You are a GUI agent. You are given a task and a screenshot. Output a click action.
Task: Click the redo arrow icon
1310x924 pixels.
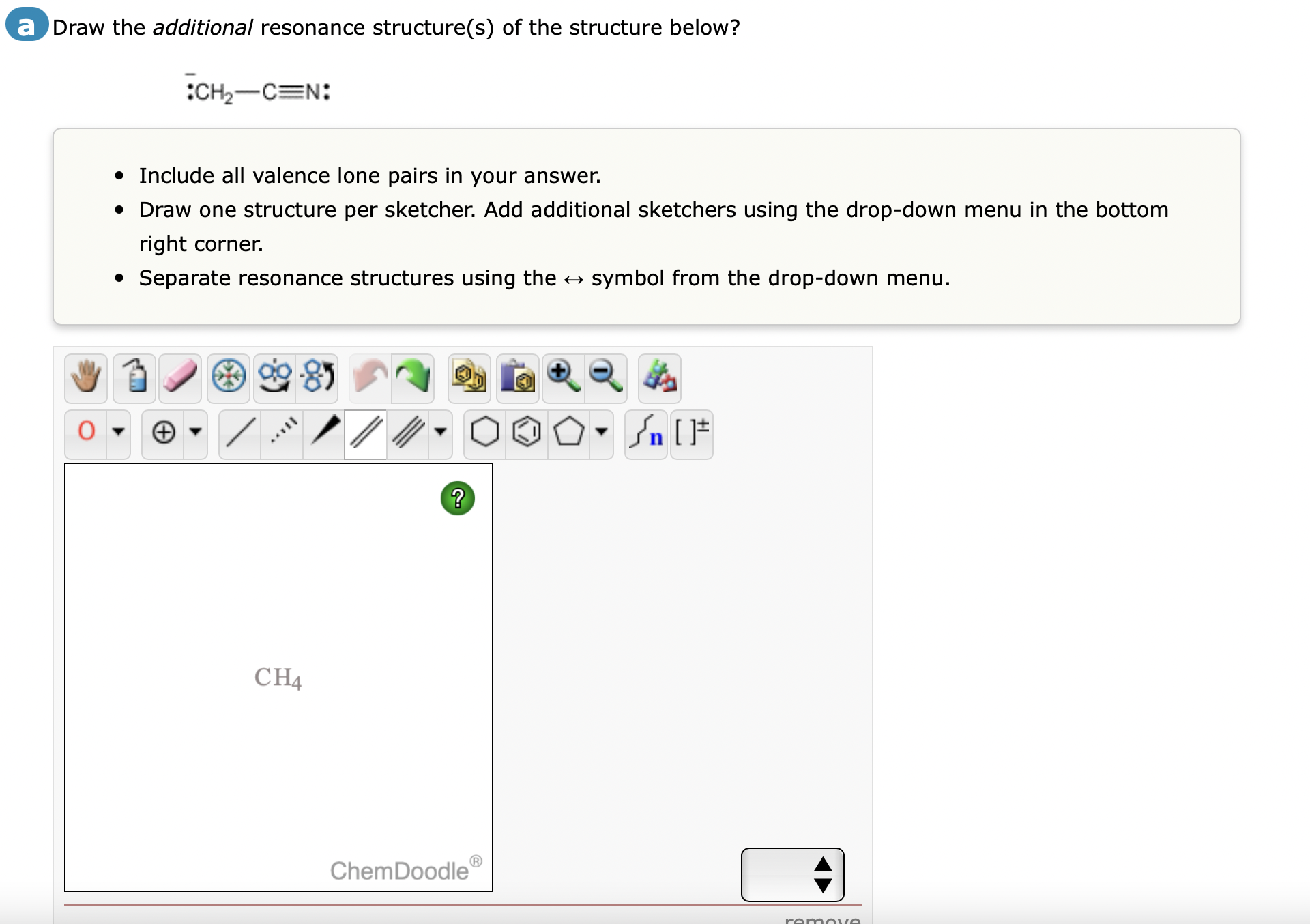point(412,378)
